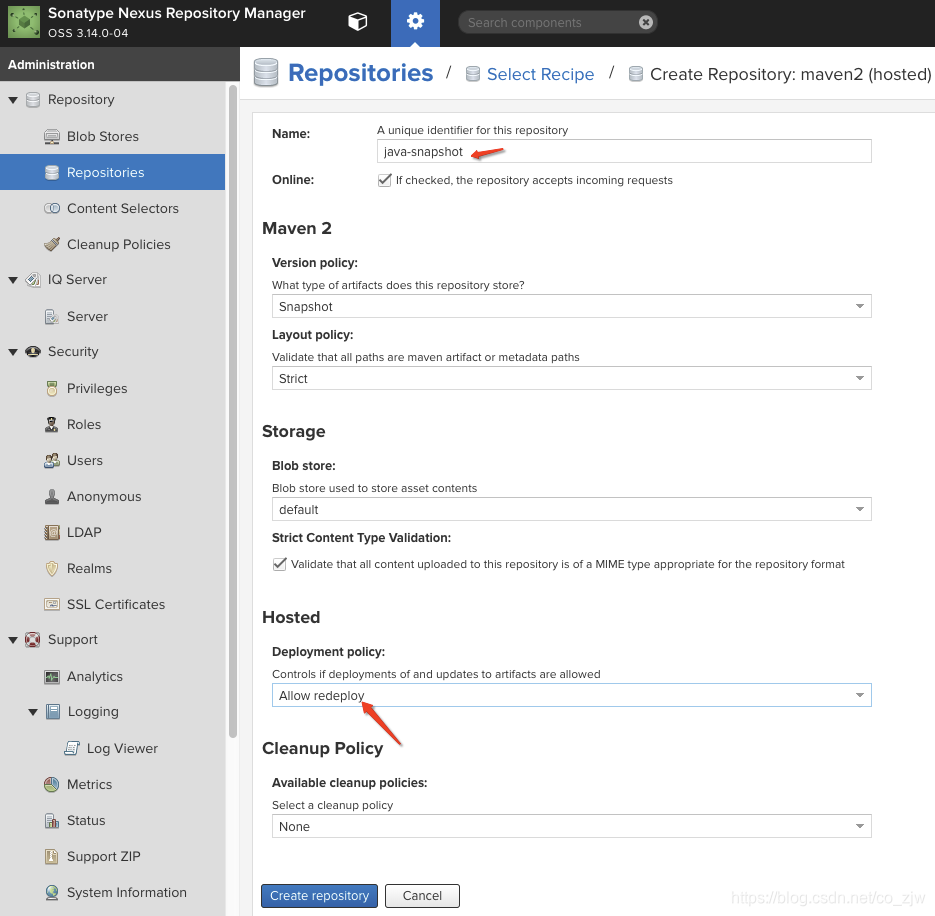Screen dimensions: 935x916
Task: Go to Repositories breadcrumb link
Action: 360,73
